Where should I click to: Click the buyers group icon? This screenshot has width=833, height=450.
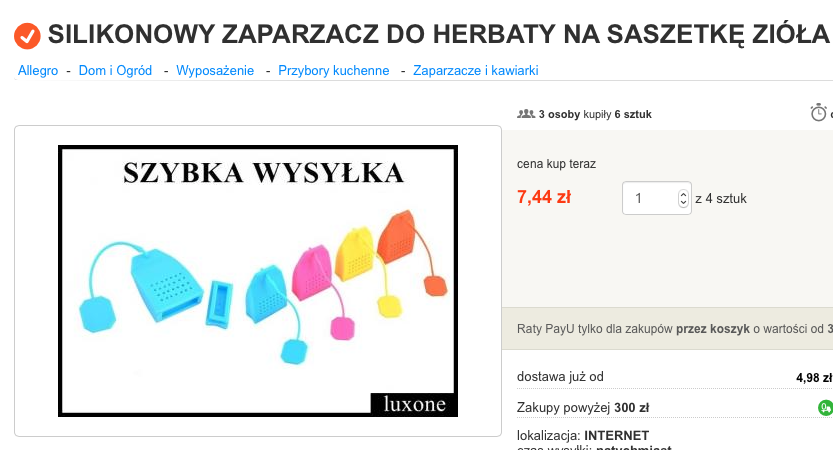526,114
